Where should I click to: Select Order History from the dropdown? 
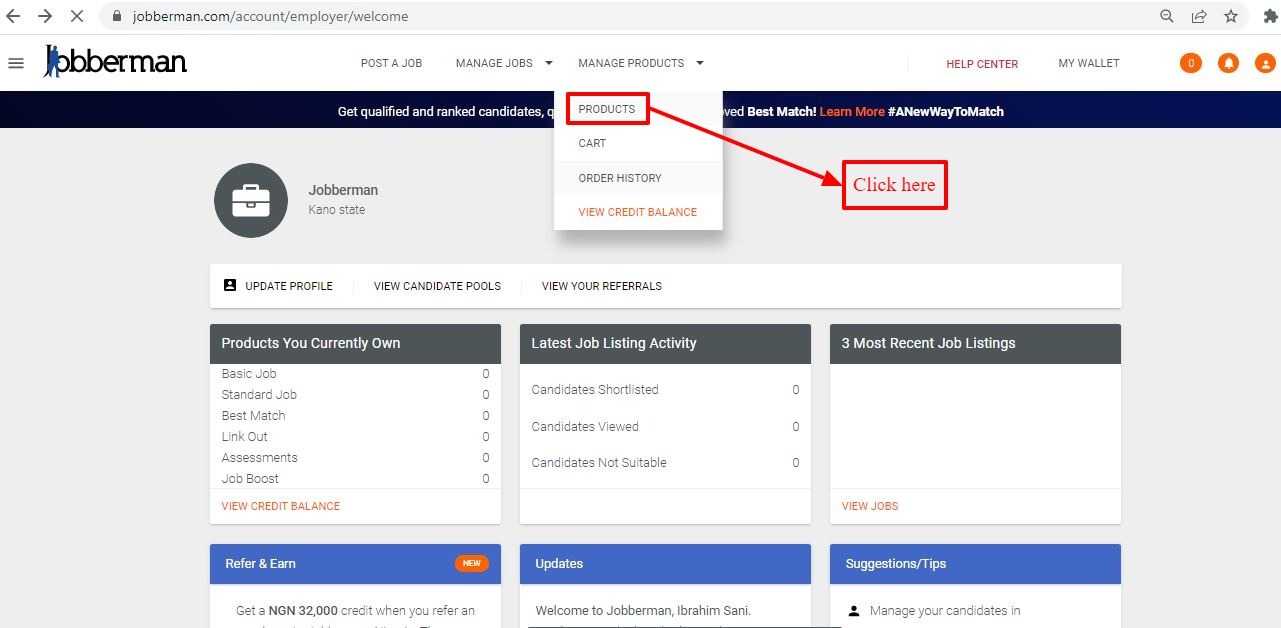point(620,178)
